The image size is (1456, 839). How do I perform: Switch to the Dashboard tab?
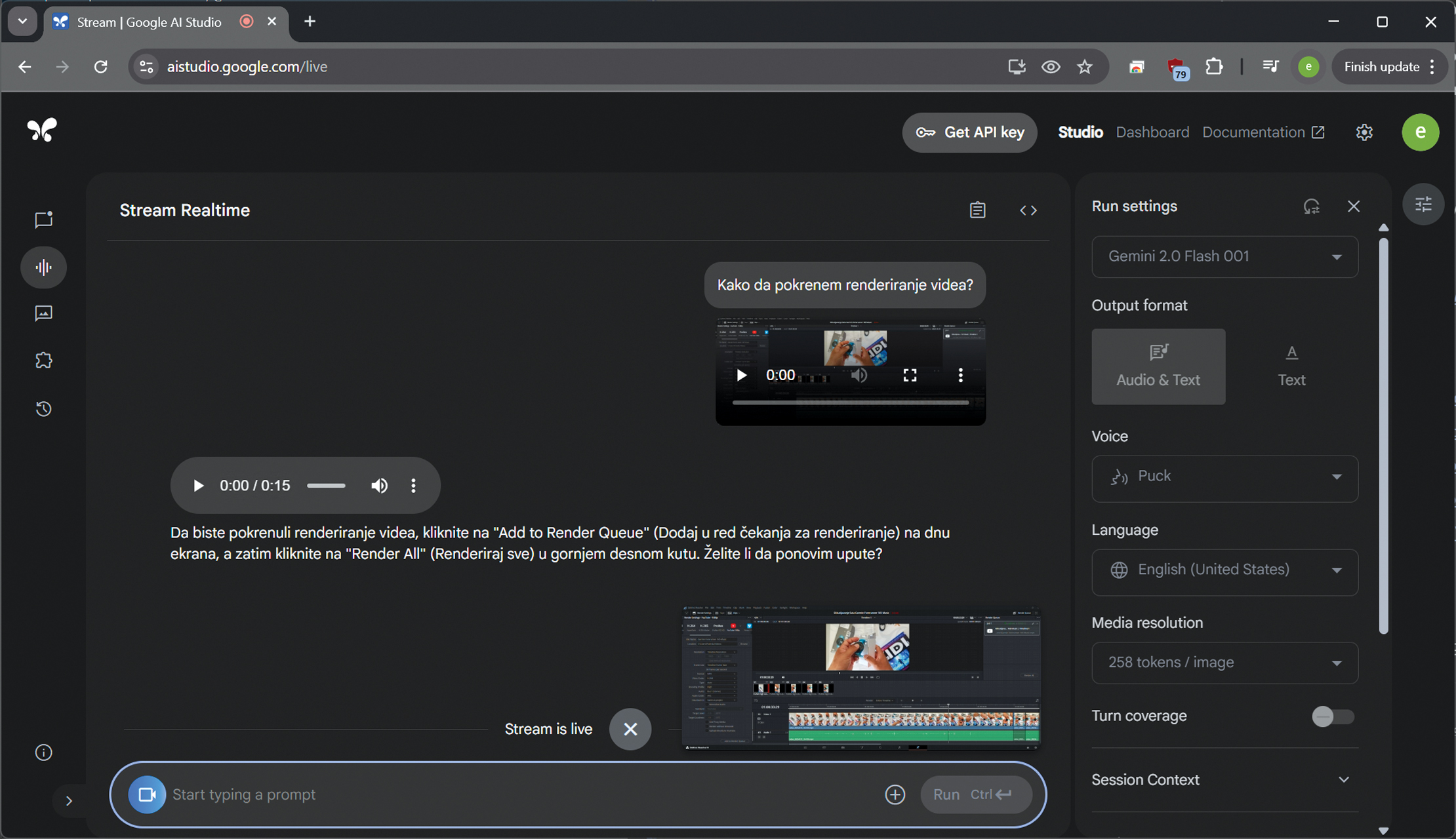(x=1152, y=132)
